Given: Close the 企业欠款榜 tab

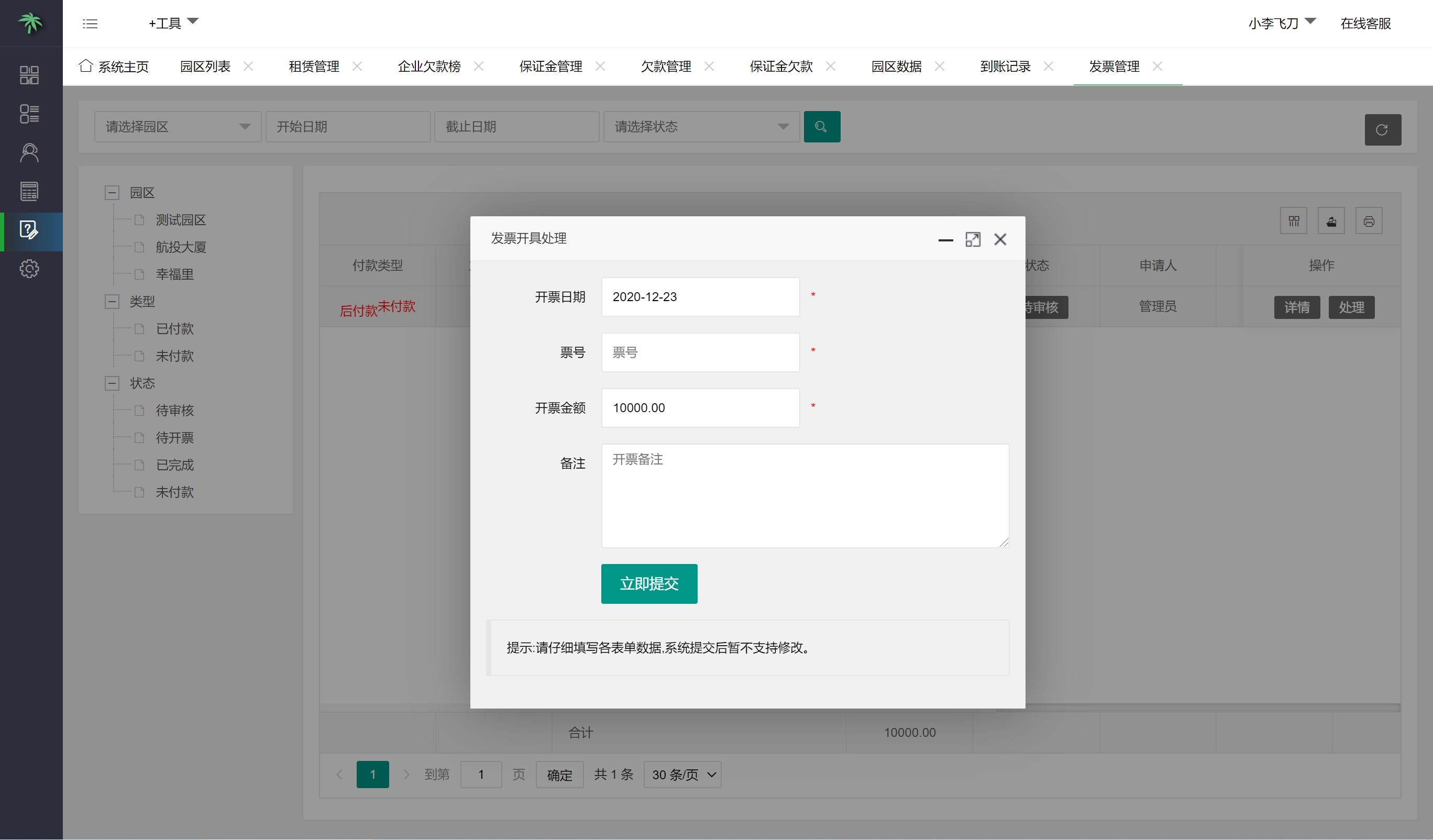Looking at the screenshot, I should pyautogui.click(x=479, y=66).
